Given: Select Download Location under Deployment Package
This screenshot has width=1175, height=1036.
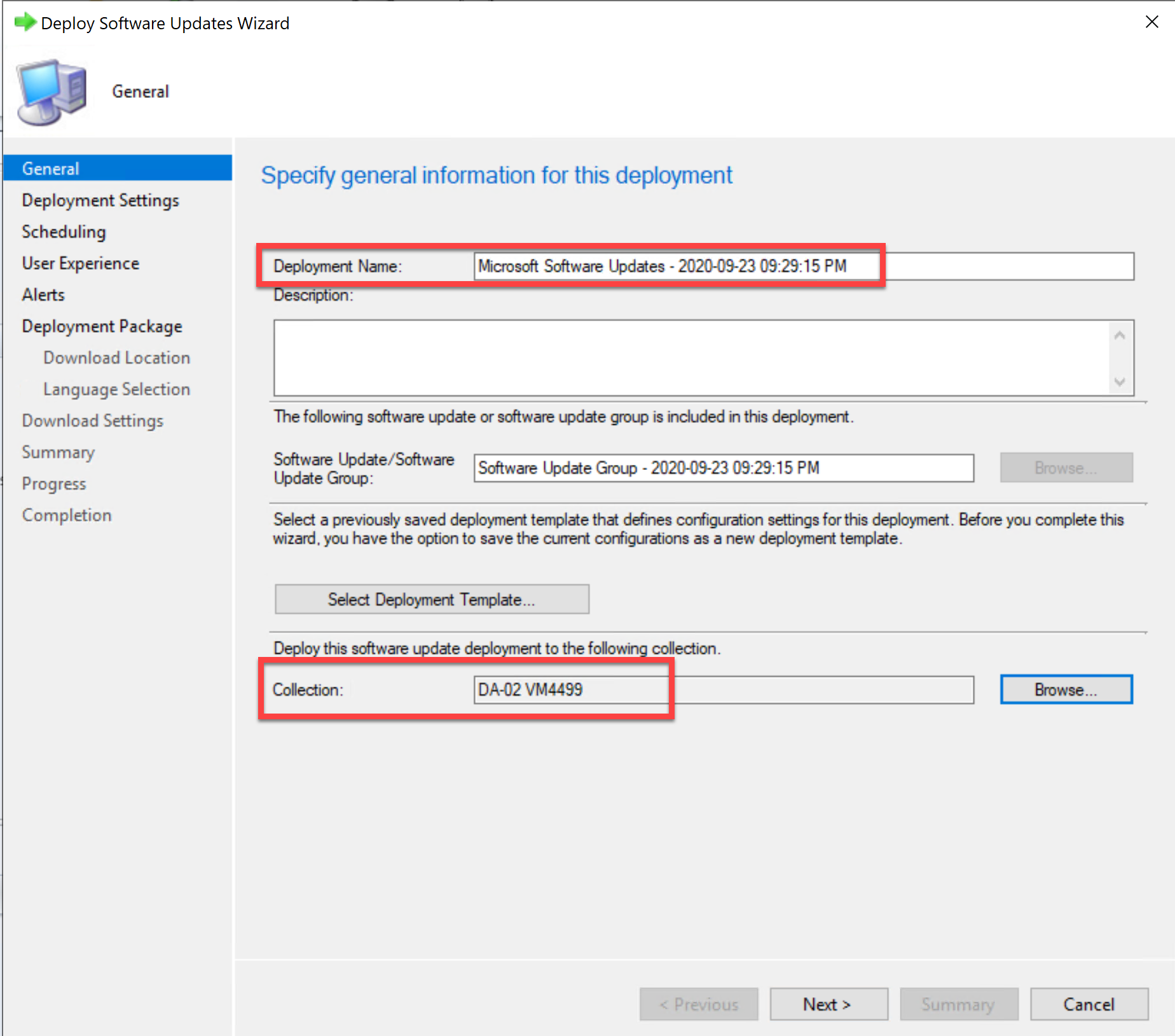Looking at the screenshot, I should (116, 357).
